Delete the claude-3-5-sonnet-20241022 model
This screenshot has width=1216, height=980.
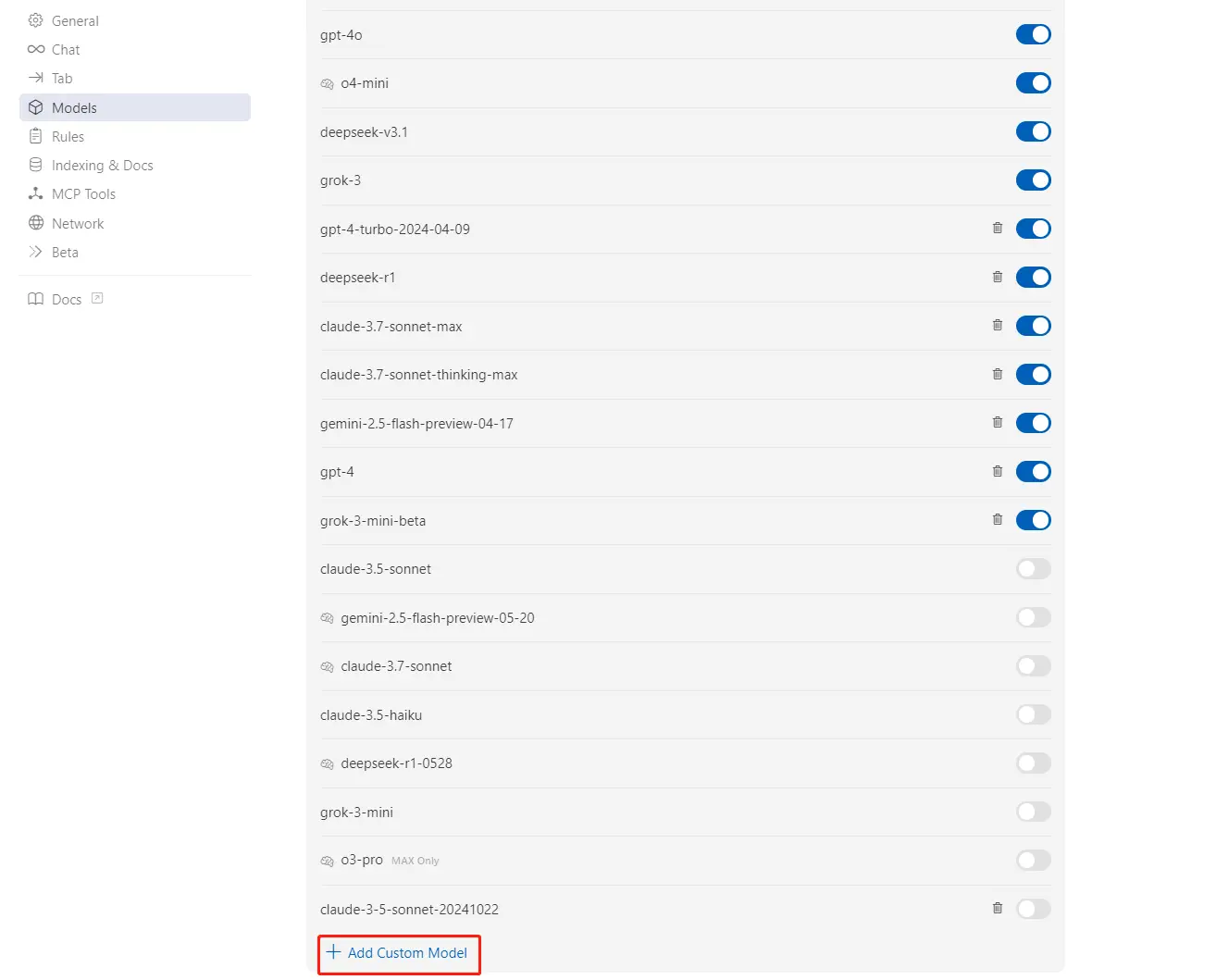point(998,908)
